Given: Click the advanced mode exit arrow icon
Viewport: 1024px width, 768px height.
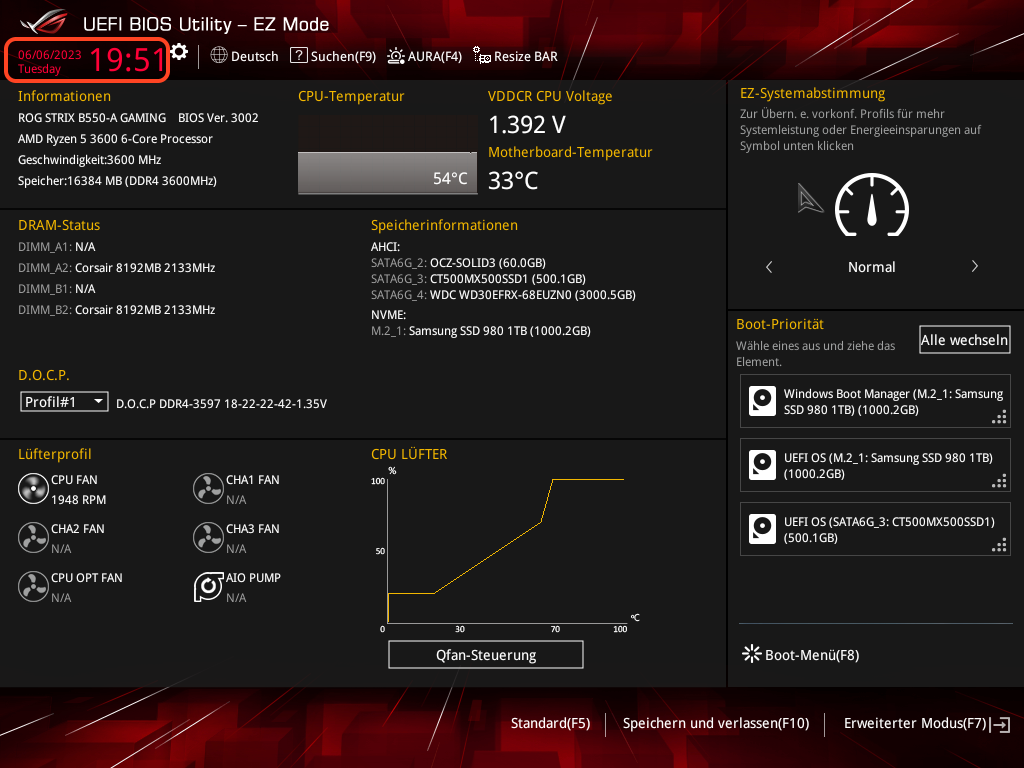Looking at the screenshot, I should [x=1000, y=724].
